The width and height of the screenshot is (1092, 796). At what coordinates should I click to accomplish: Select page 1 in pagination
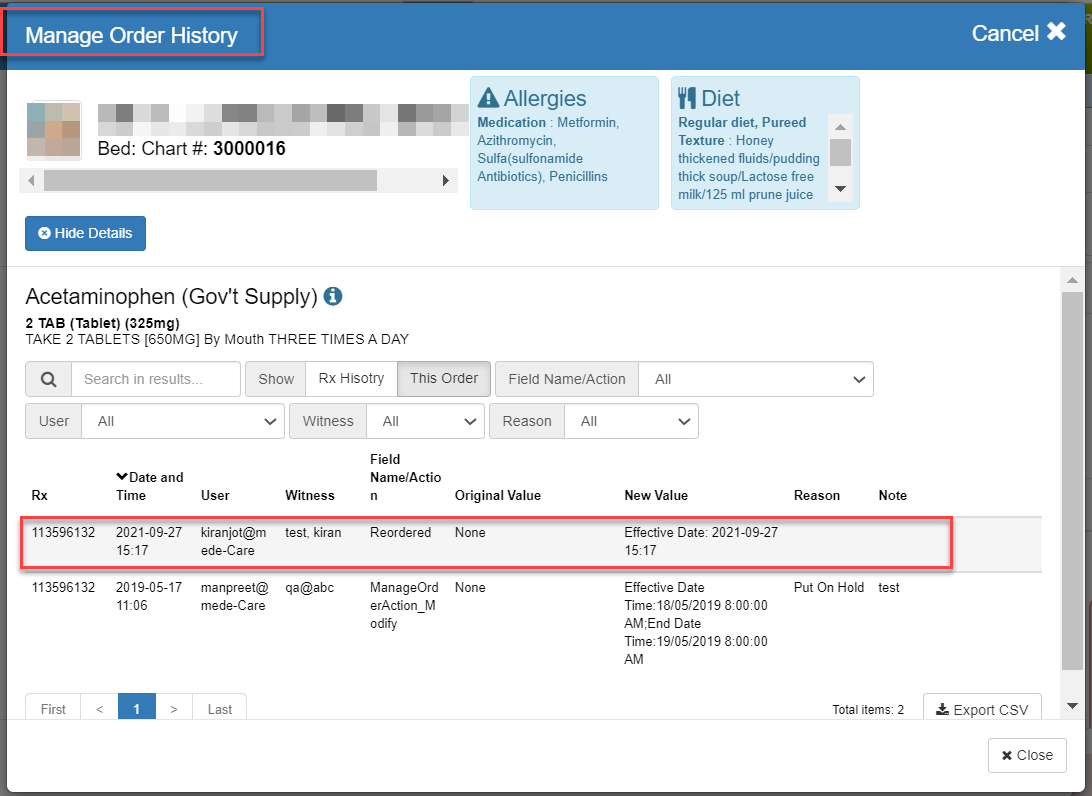[136, 708]
